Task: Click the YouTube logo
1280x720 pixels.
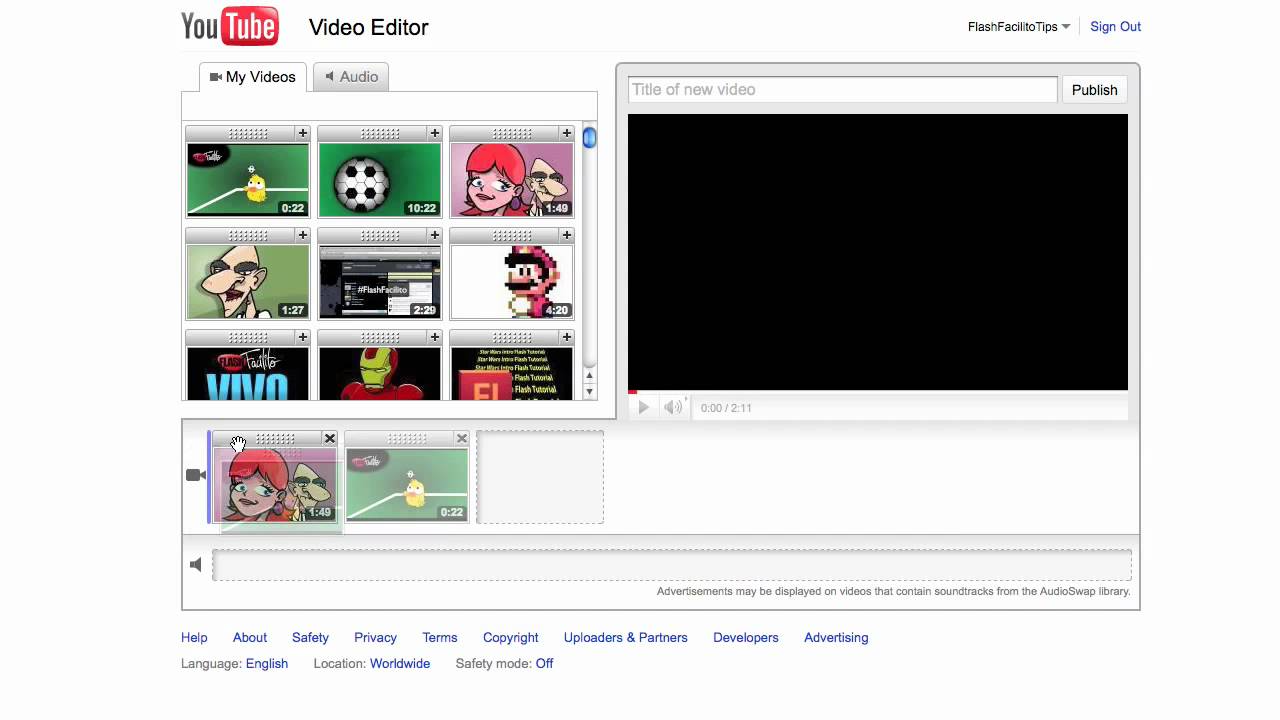Action: (230, 26)
